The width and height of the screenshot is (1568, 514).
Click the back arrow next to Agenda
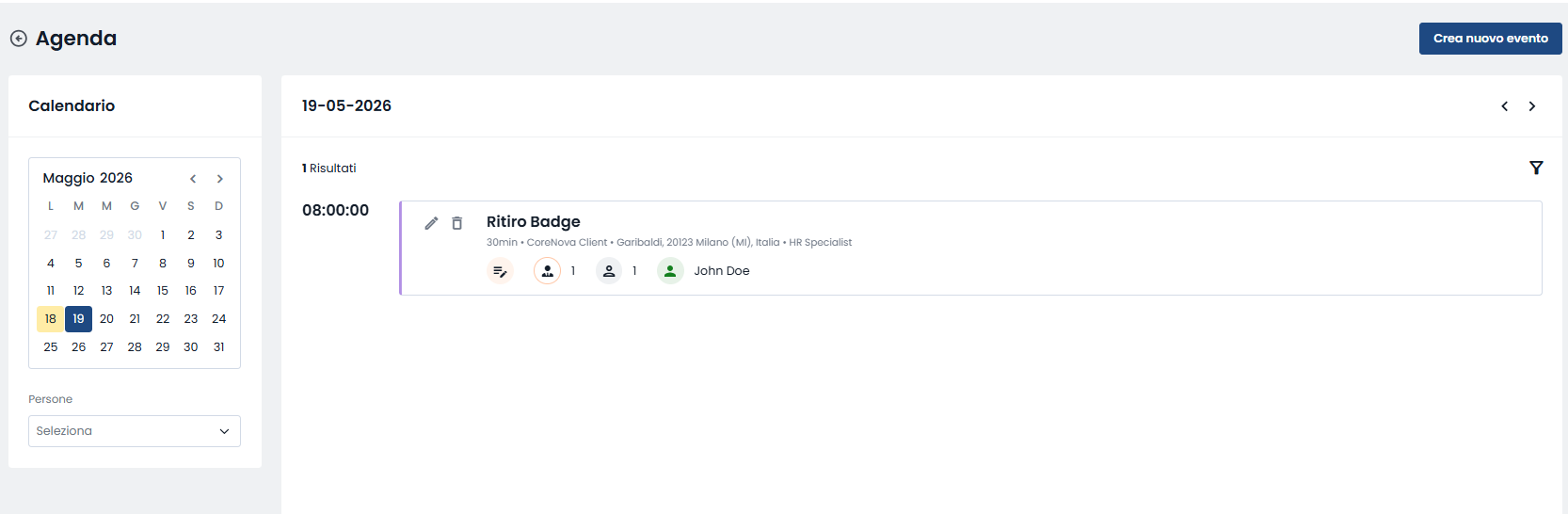point(18,39)
